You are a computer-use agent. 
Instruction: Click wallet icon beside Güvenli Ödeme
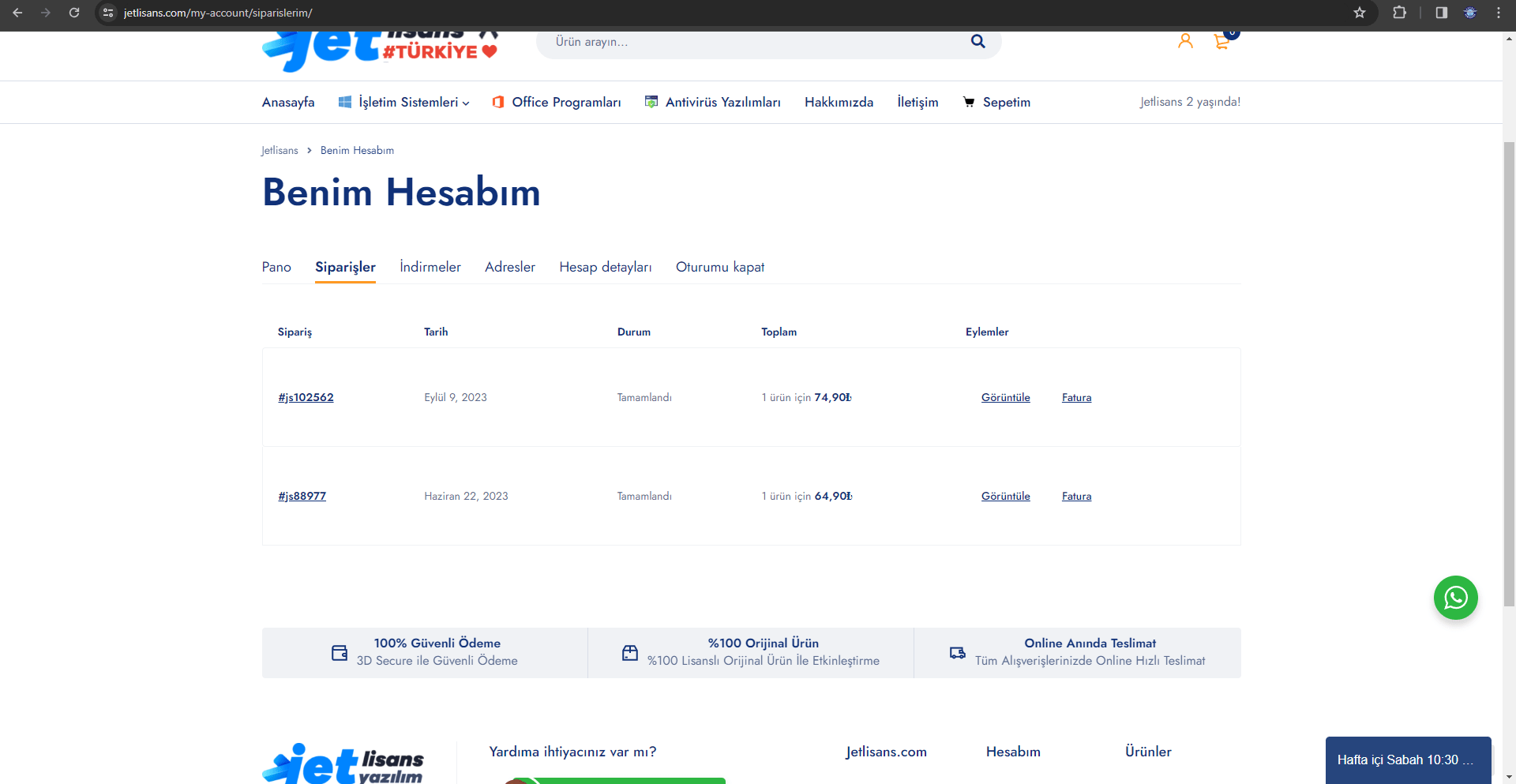[340, 653]
